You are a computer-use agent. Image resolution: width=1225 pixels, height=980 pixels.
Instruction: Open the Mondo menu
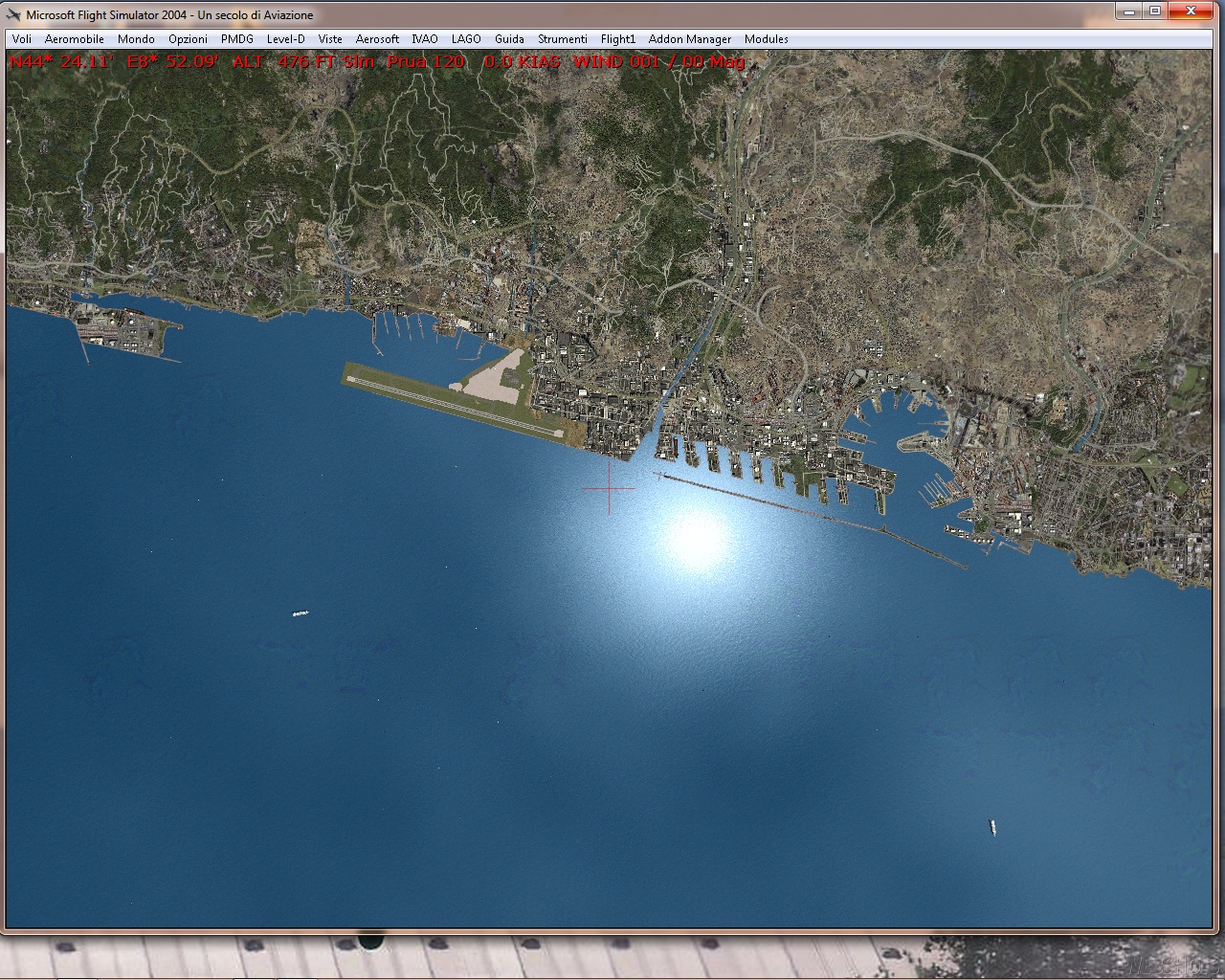[x=136, y=39]
